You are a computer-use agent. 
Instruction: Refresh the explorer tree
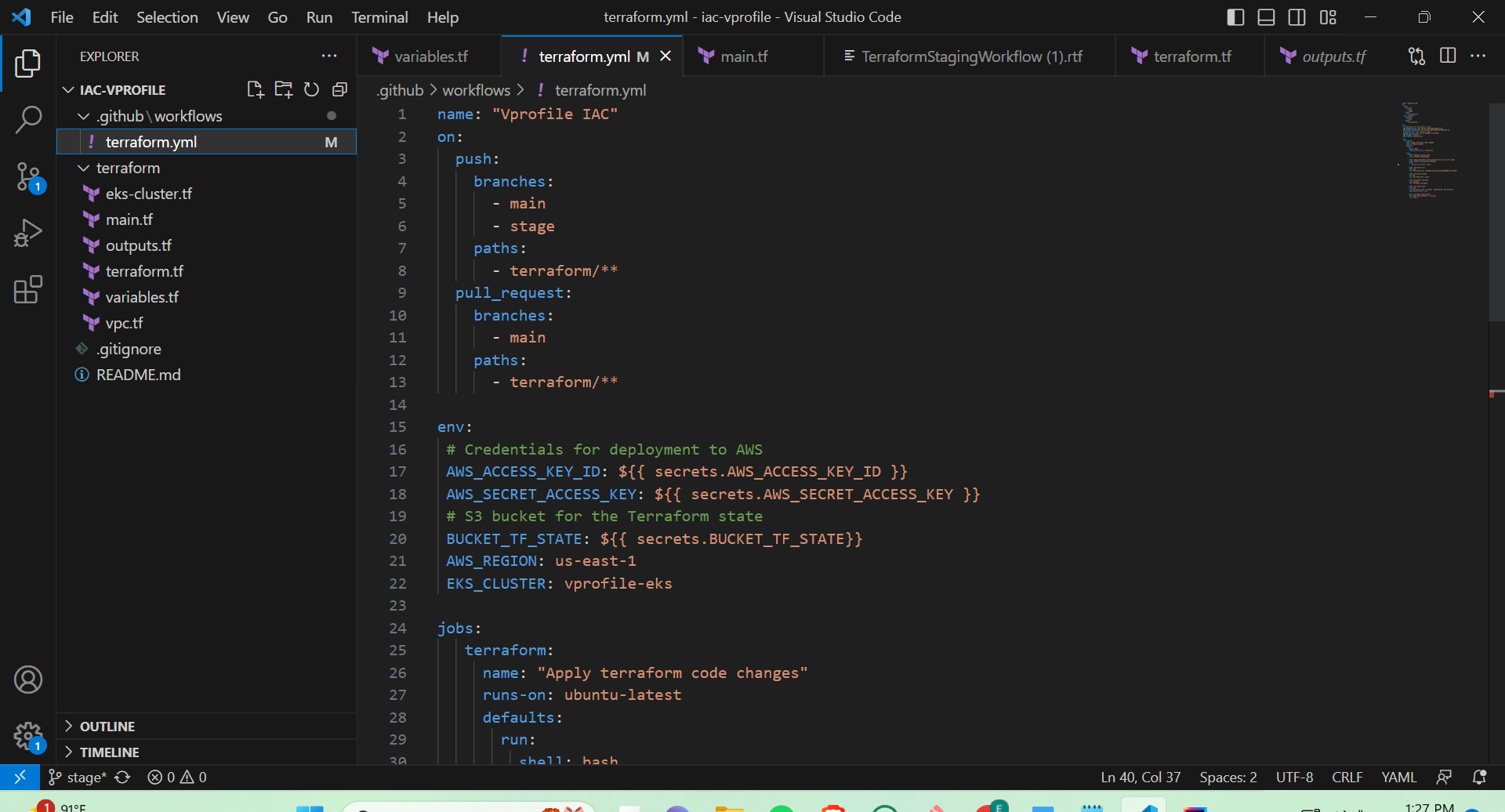pyautogui.click(x=311, y=89)
